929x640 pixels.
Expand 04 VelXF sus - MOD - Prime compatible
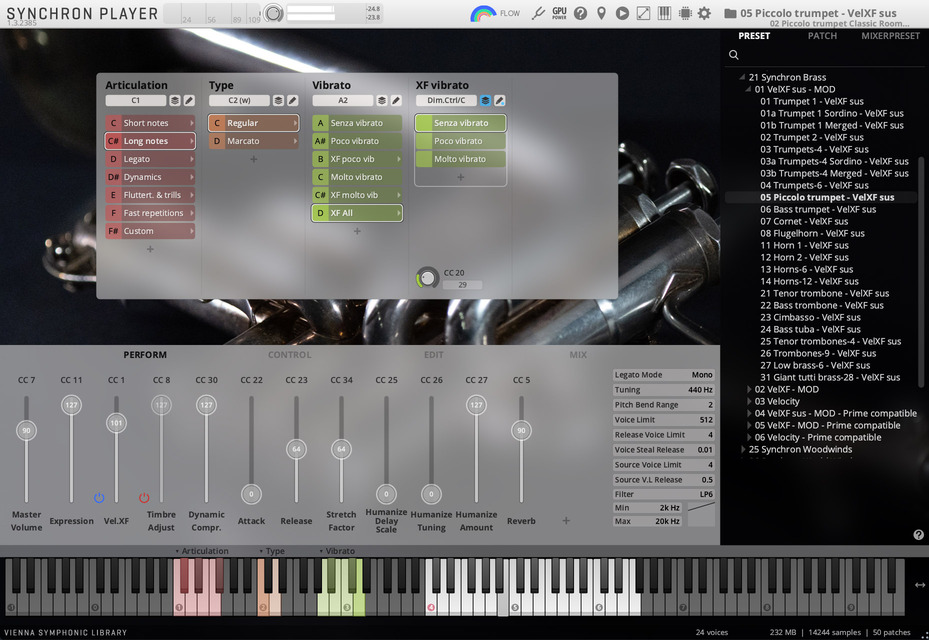[x=749, y=414]
